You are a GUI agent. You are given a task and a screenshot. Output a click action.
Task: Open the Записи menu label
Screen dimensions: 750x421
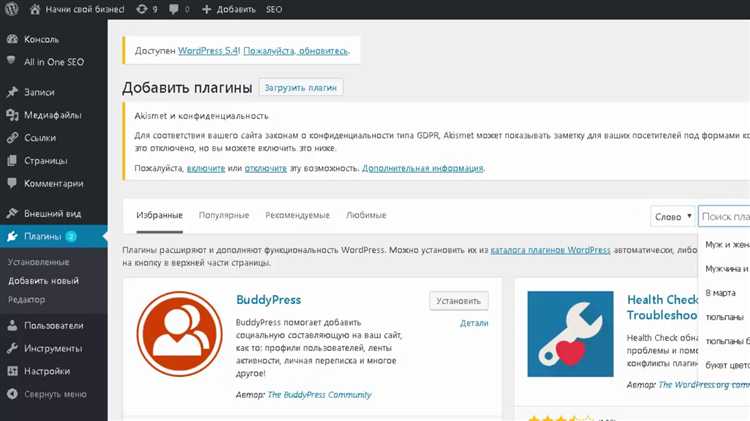click(39, 92)
